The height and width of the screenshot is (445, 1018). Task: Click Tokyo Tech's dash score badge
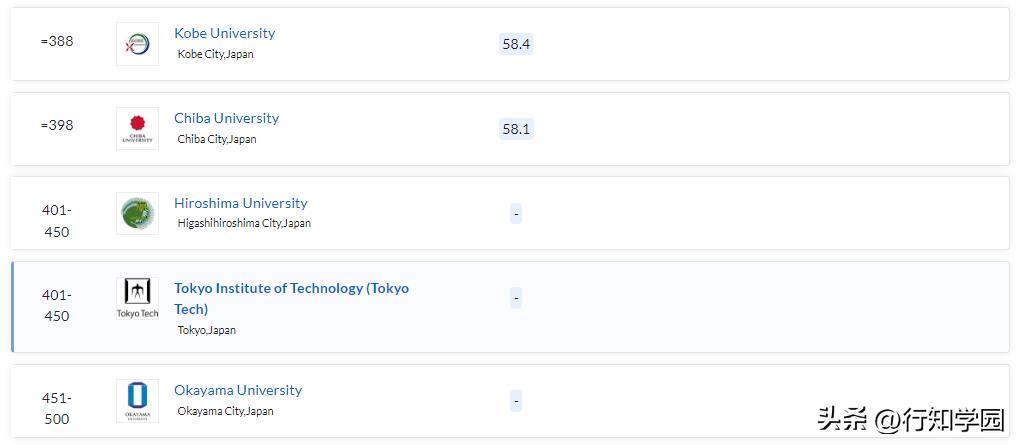point(516,297)
